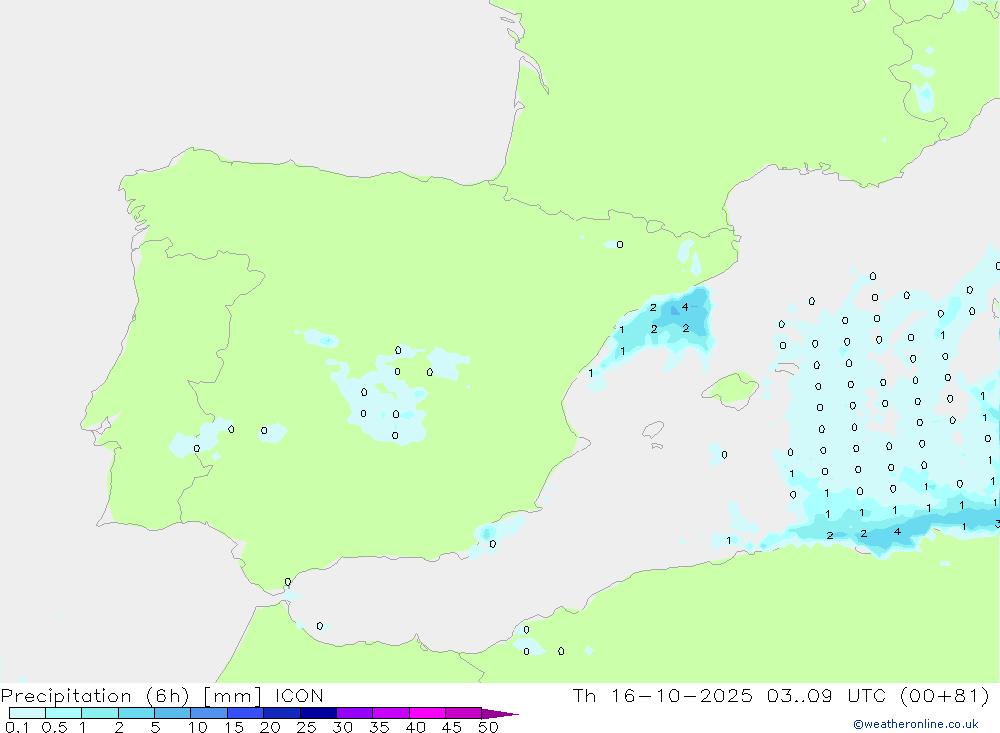Click the '4' value off the Catalan coast

[685, 307]
